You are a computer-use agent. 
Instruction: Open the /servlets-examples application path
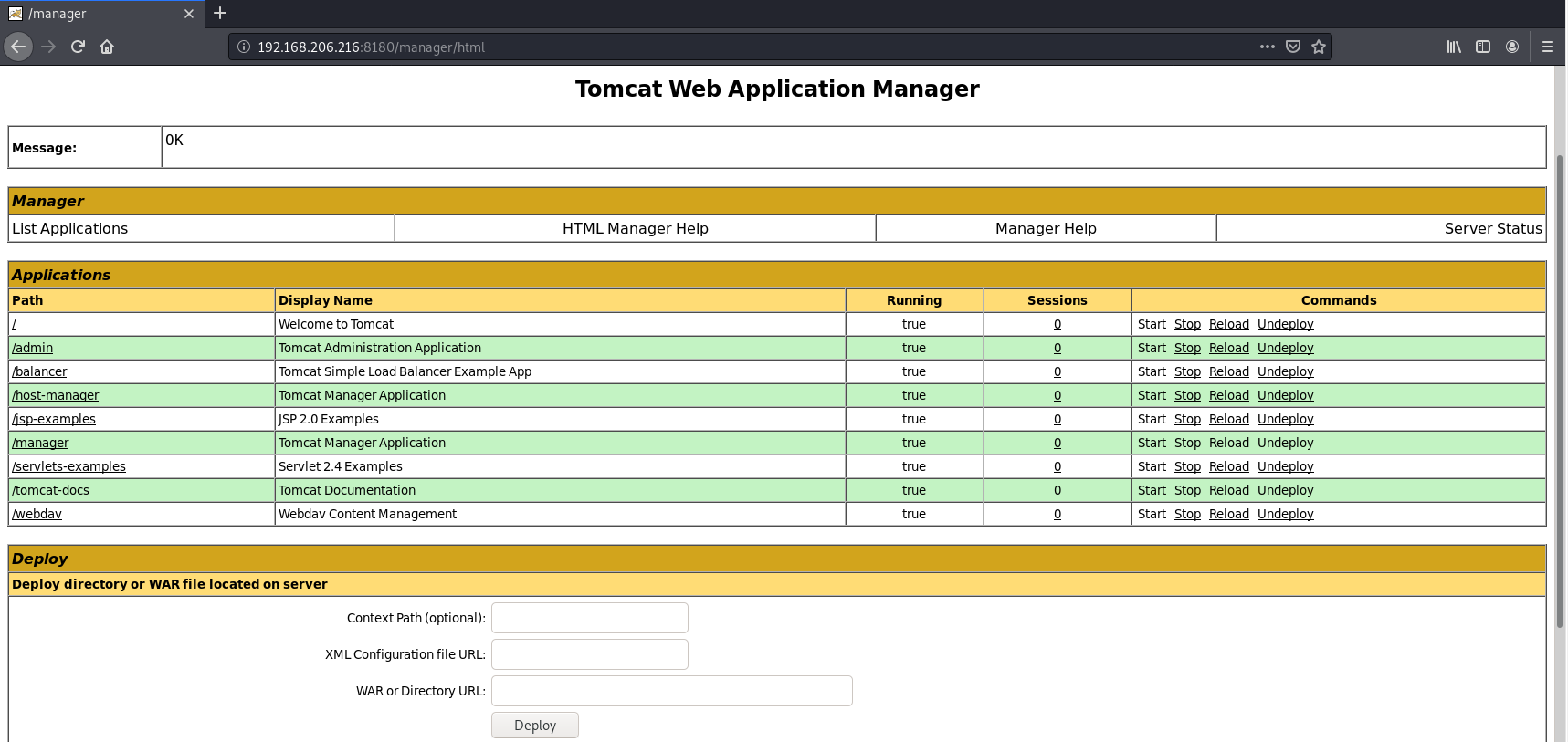tap(68, 466)
